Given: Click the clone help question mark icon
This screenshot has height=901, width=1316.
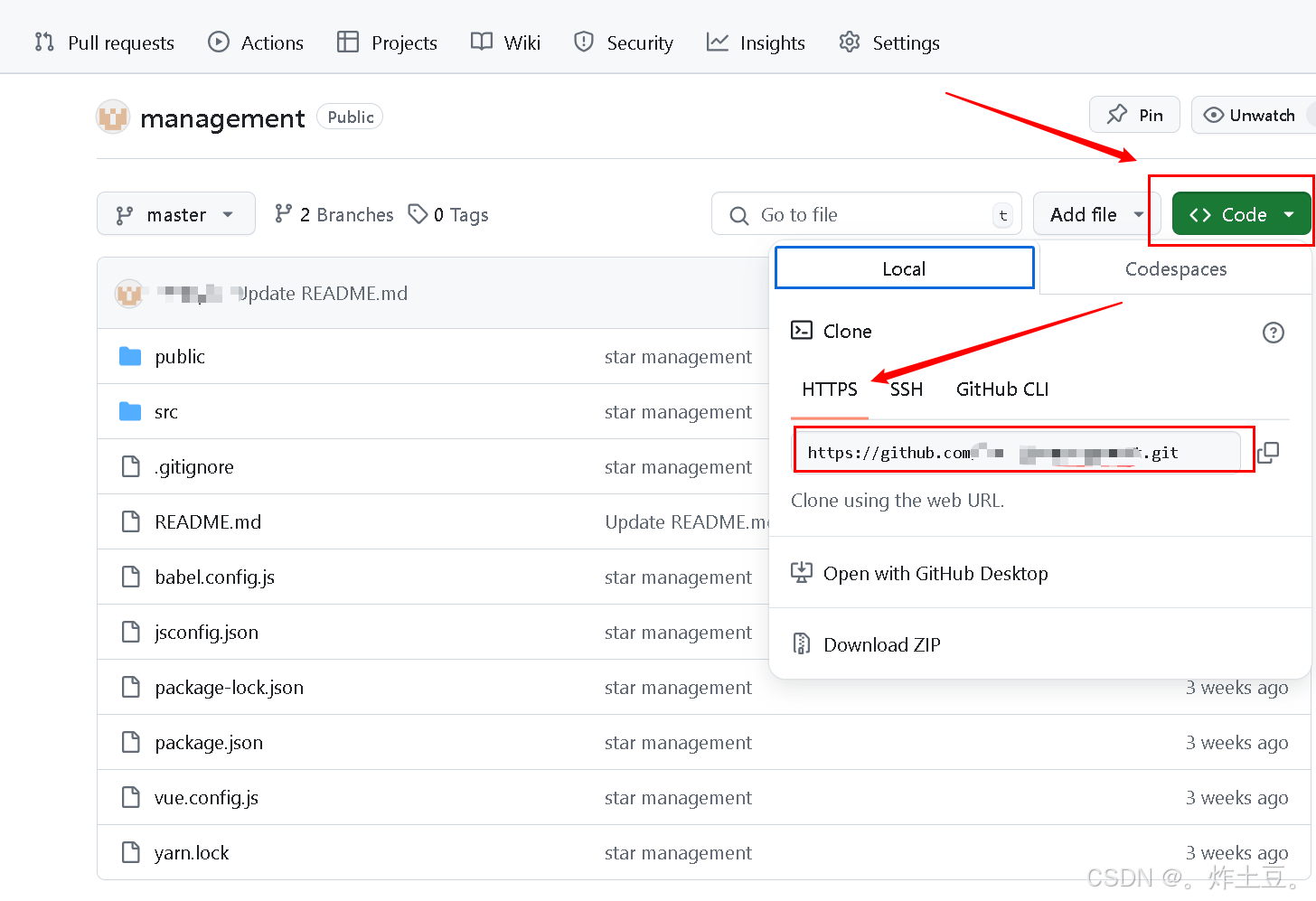Looking at the screenshot, I should click(1273, 333).
